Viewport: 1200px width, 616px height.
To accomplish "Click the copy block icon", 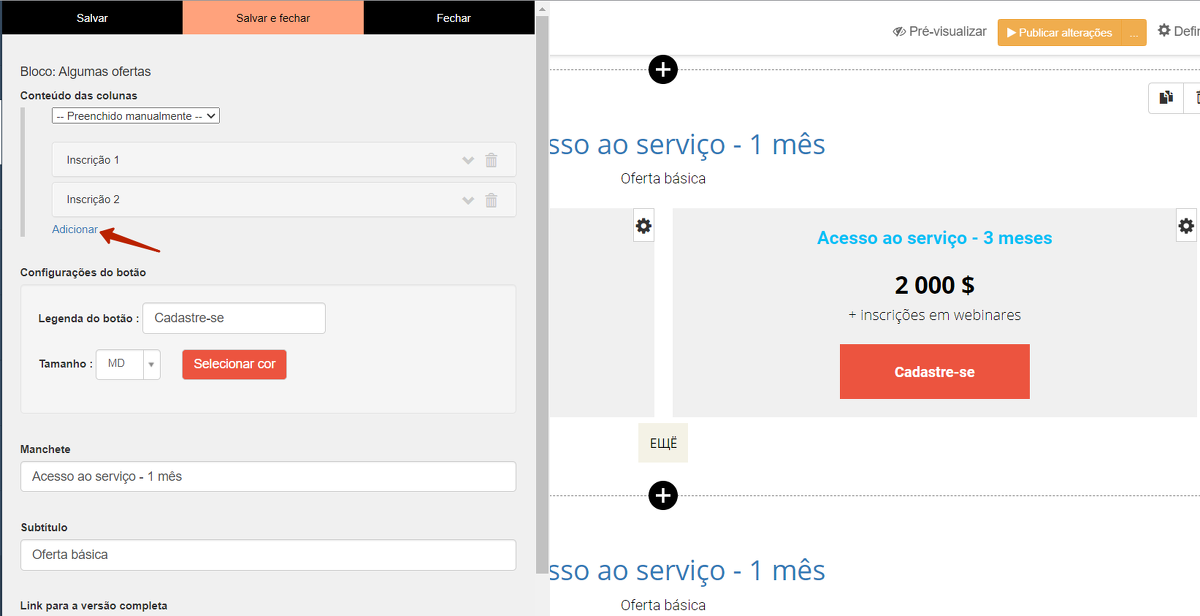I will (1165, 97).
